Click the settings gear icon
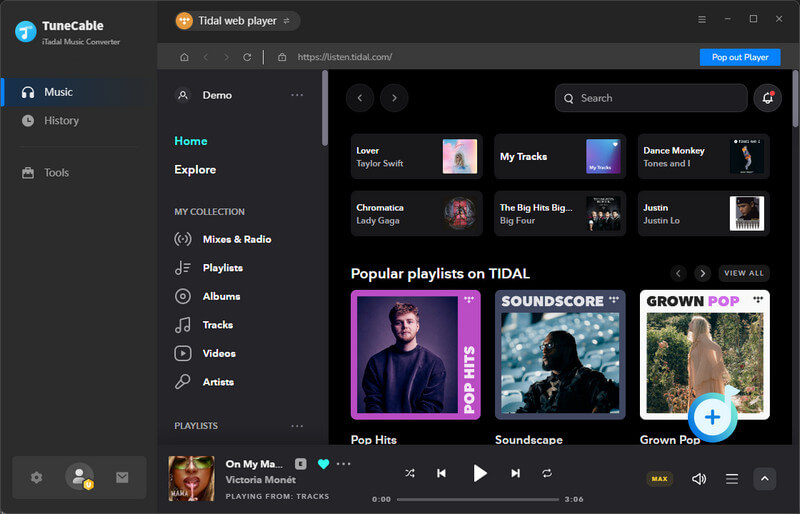This screenshot has height=514, width=800. coord(36,478)
